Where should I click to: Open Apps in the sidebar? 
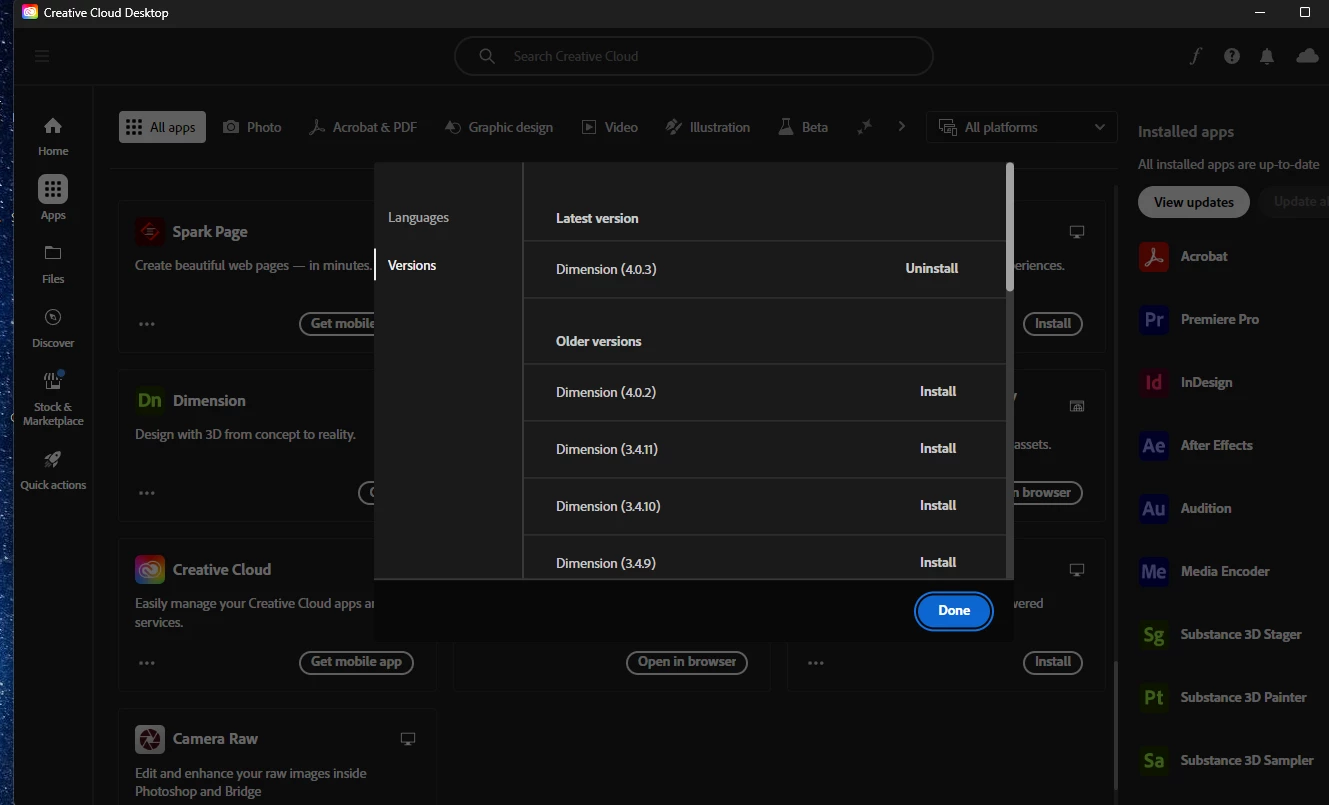click(x=53, y=199)
